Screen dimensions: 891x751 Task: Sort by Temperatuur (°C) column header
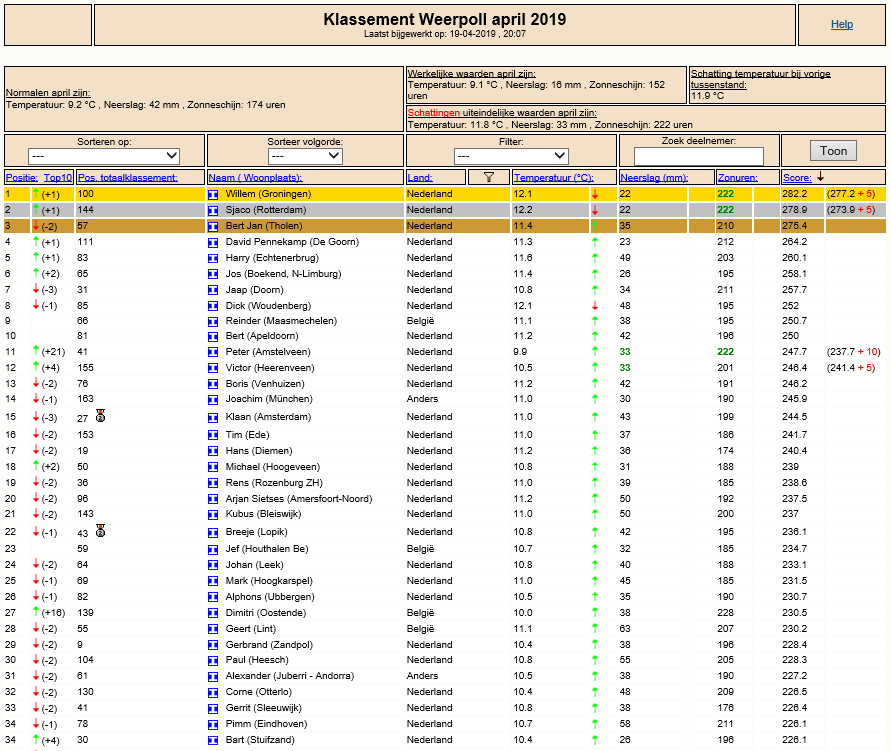553,178
